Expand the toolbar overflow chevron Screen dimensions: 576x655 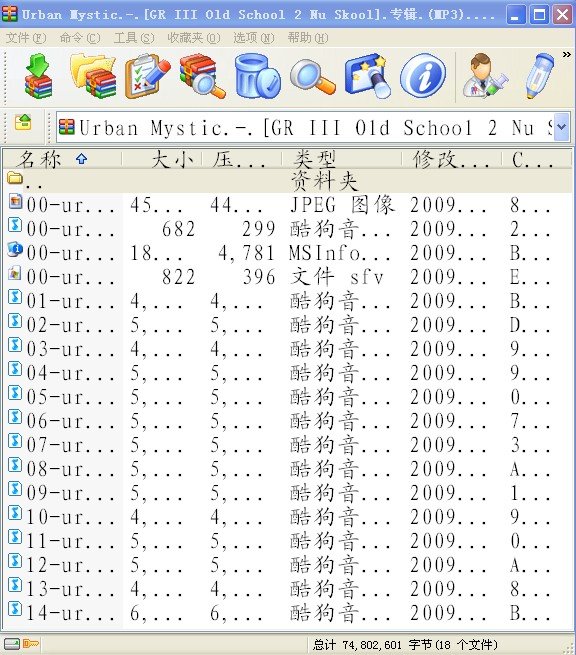tap(566, 54)
